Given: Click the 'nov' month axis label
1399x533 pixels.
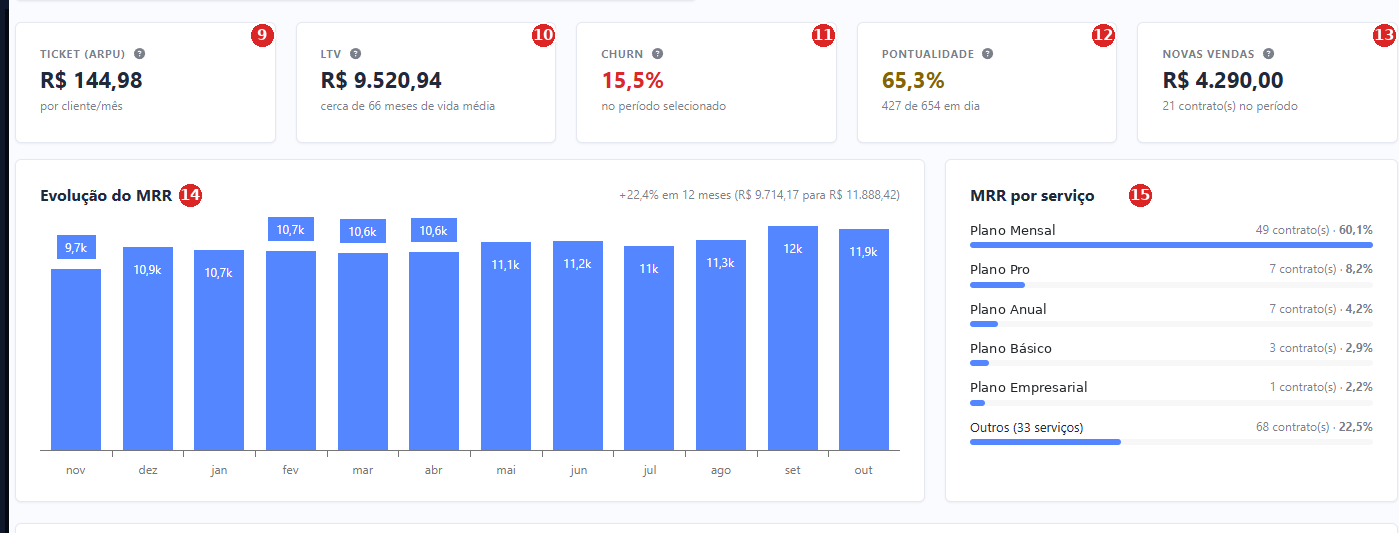Looking at the screenshot, I should (76, 470).
